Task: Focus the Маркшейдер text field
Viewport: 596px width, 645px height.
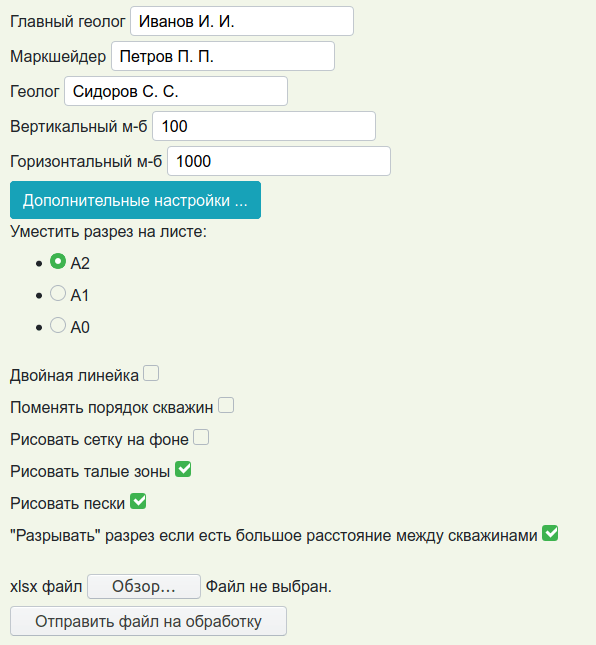Action: [x=223, y=56]
